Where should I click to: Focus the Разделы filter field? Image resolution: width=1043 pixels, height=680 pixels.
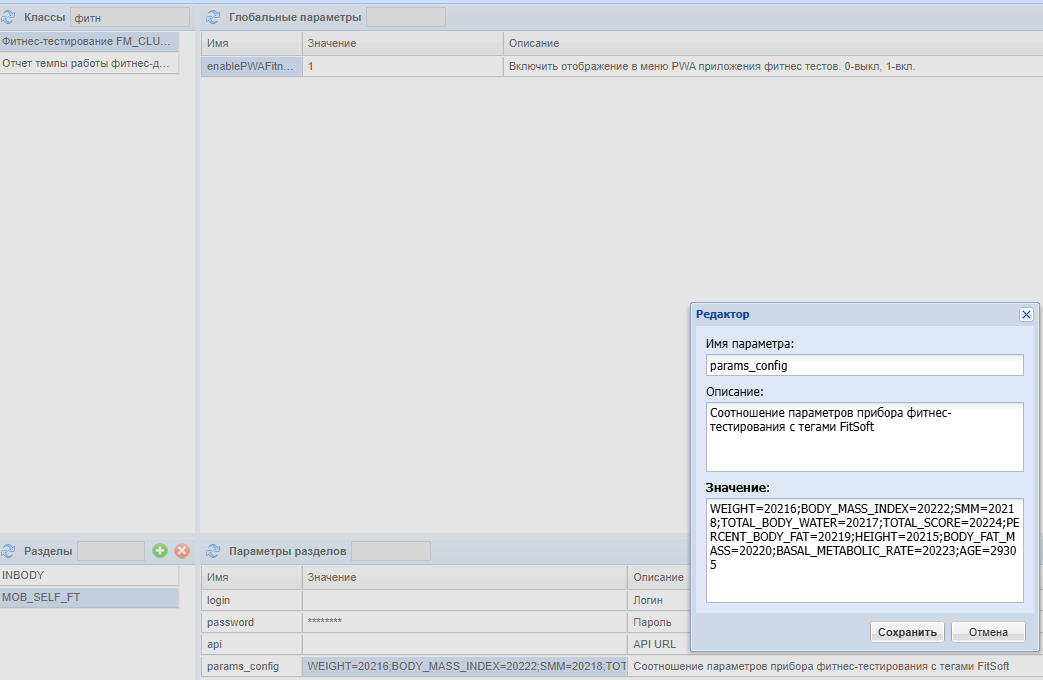(x=110, y=551)
